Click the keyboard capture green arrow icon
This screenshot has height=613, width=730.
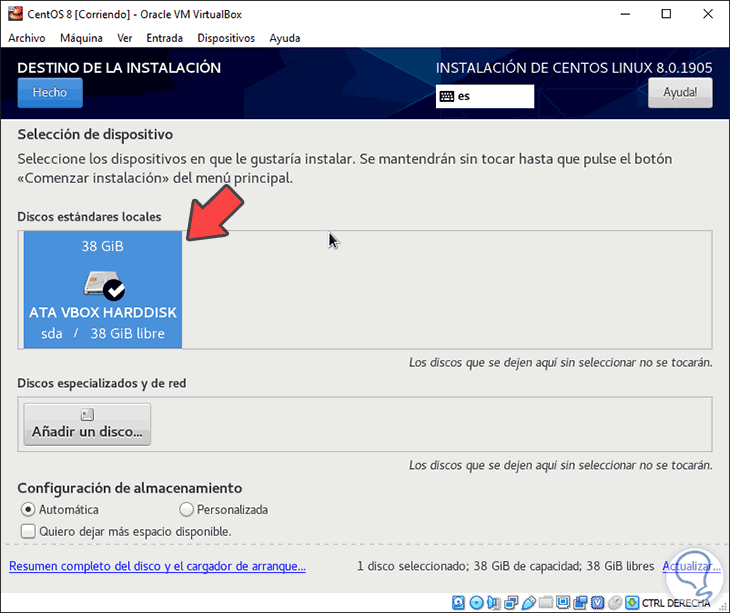(x=632, y=603)
